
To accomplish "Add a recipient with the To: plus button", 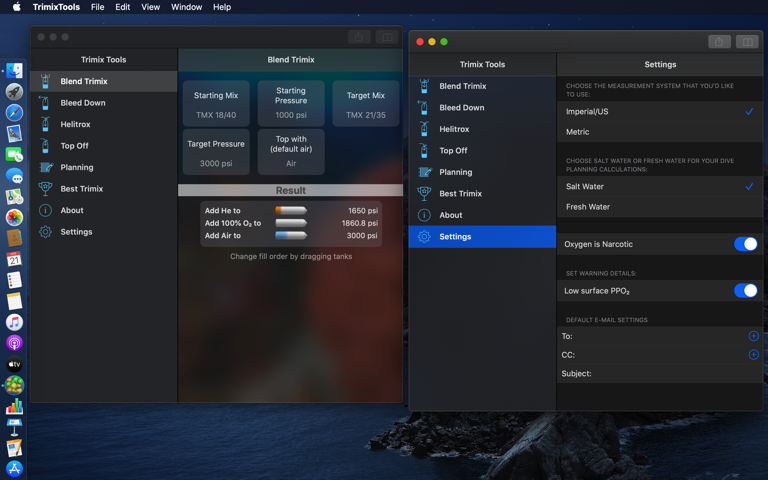I will [x=753, y=336].
